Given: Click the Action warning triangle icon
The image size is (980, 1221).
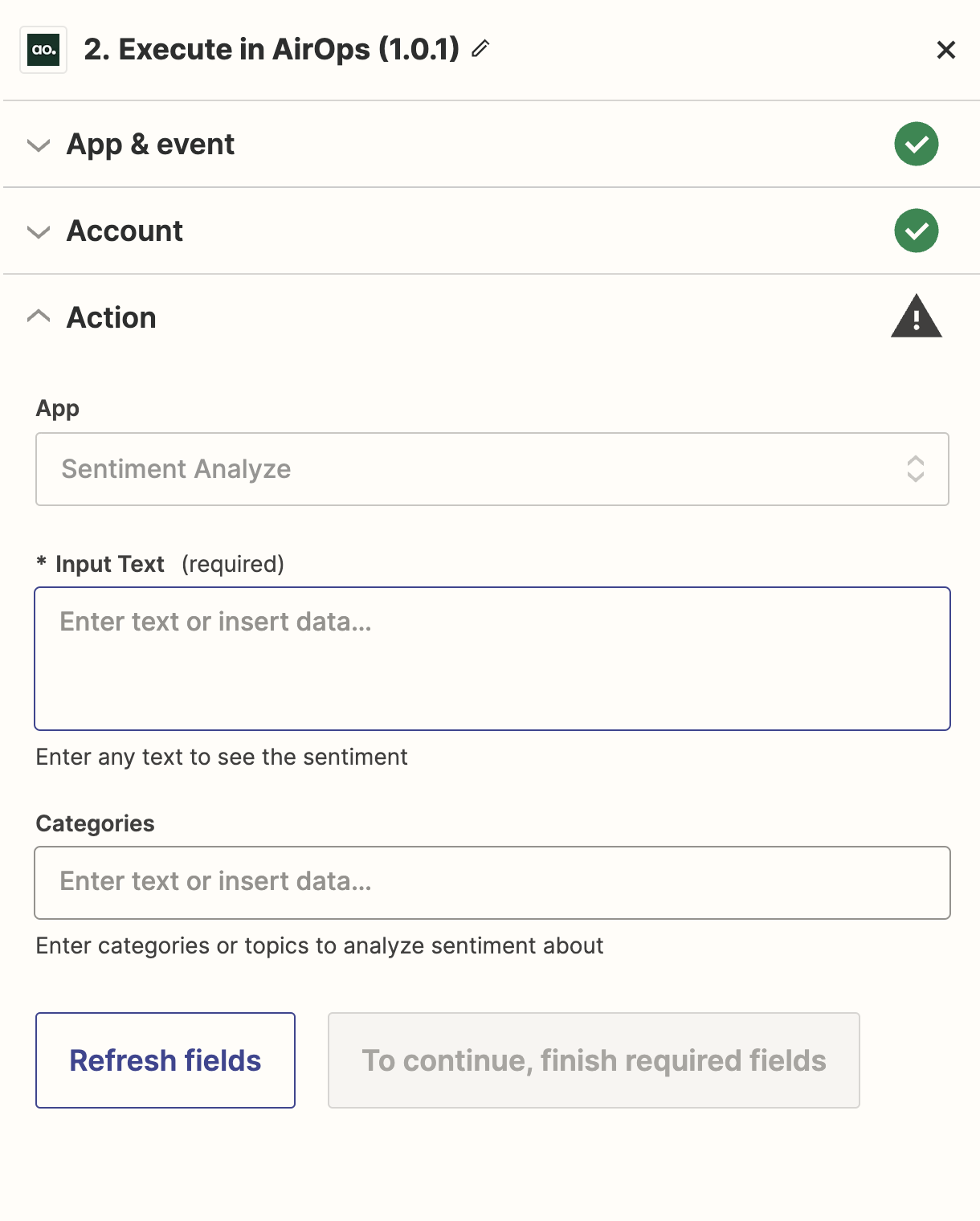Looking at the screenshot, I should coord(916,316).
